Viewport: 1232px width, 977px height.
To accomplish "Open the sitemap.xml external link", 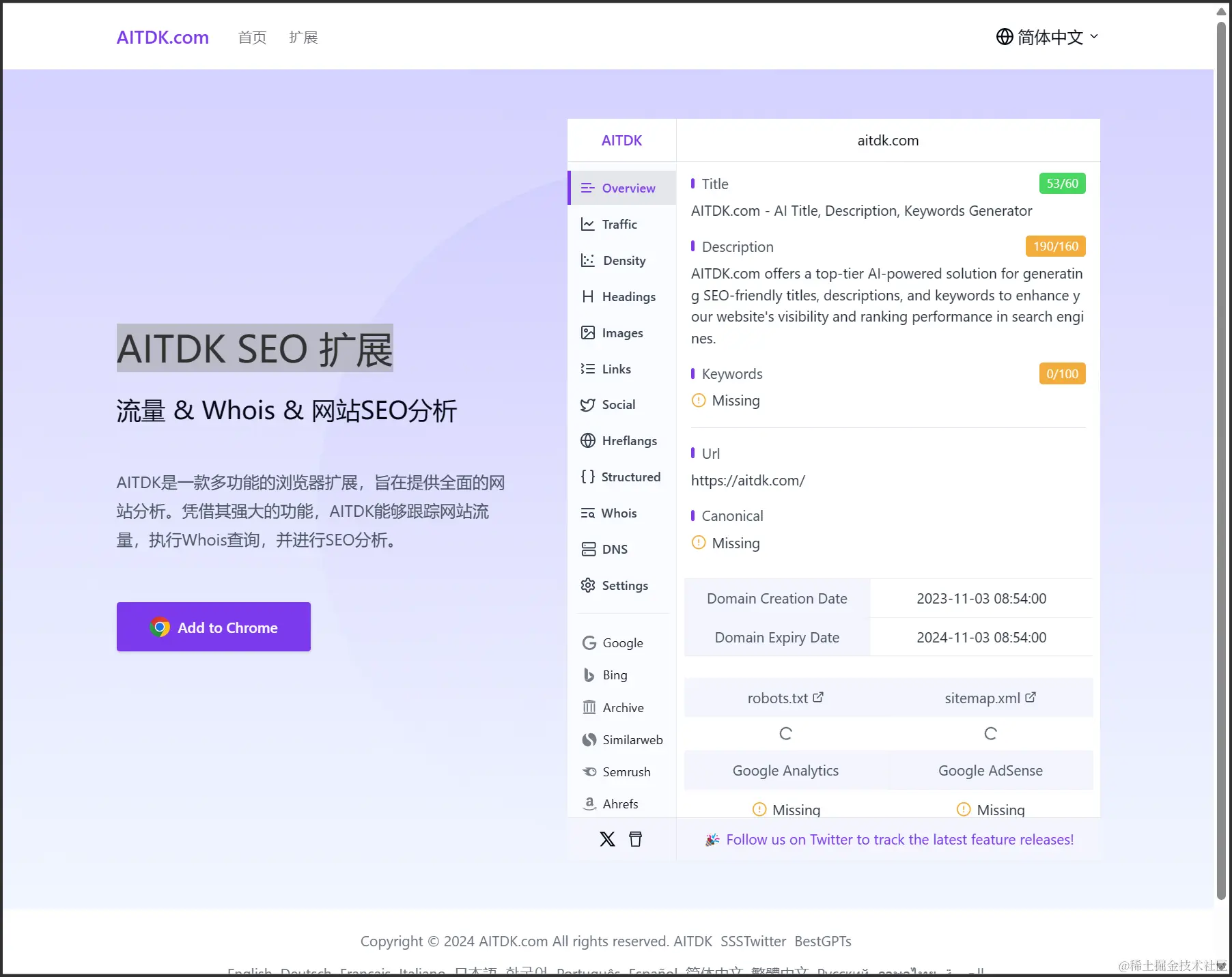I will pos(990,698).
